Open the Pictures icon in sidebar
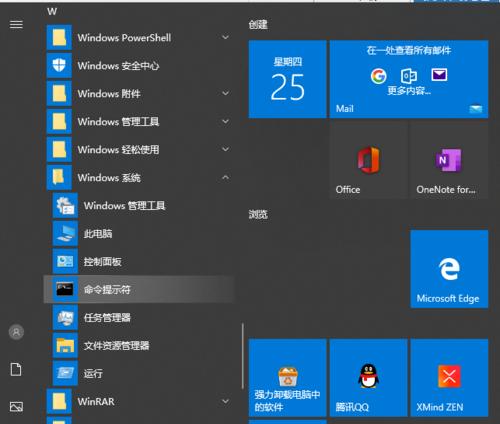The image size is (500, 424). click(16, 406)
